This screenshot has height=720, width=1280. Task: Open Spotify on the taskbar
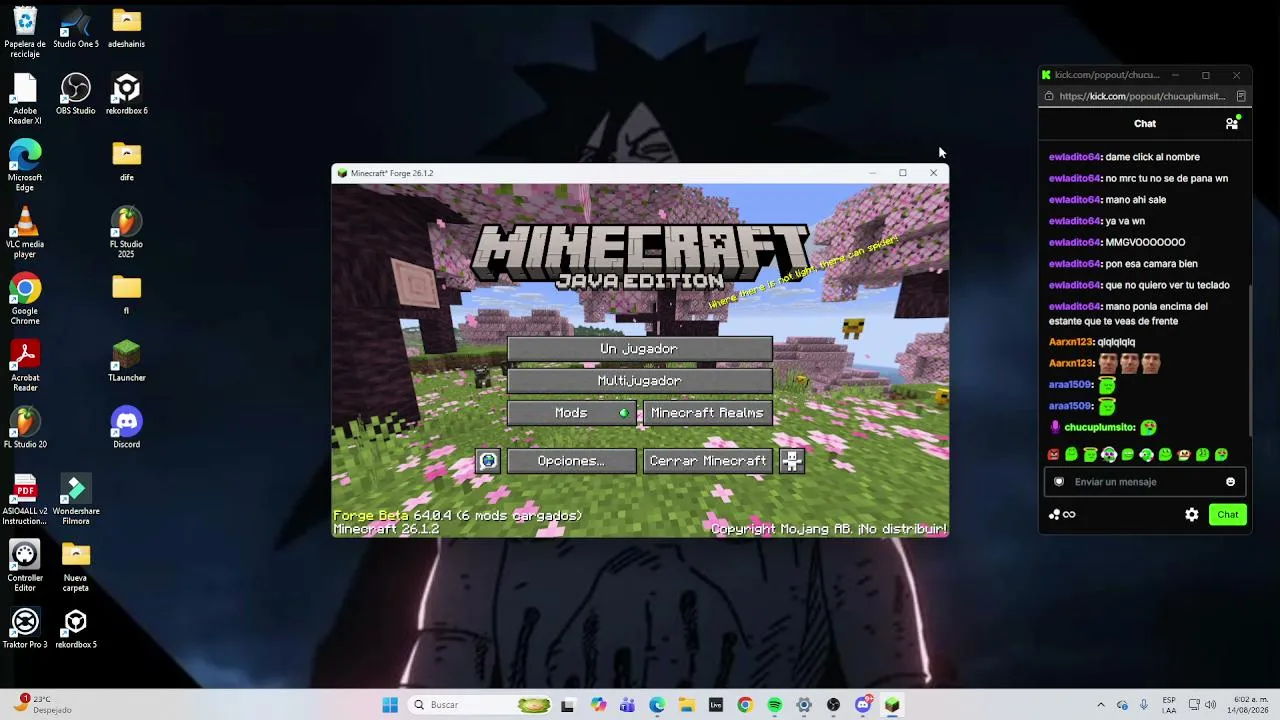click(775, 705)
